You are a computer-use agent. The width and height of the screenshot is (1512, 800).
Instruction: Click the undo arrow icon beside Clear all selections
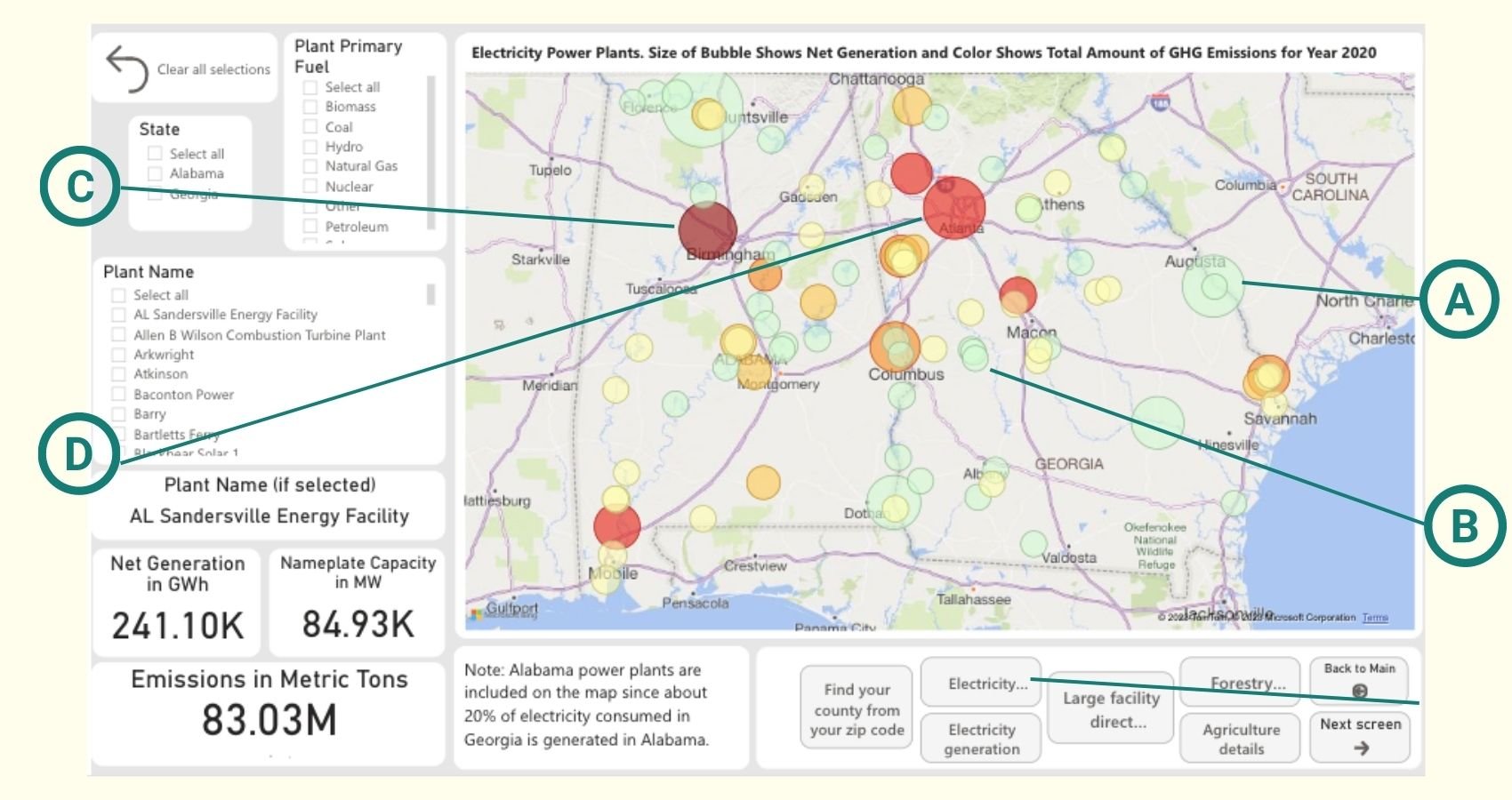click(125, 68)
